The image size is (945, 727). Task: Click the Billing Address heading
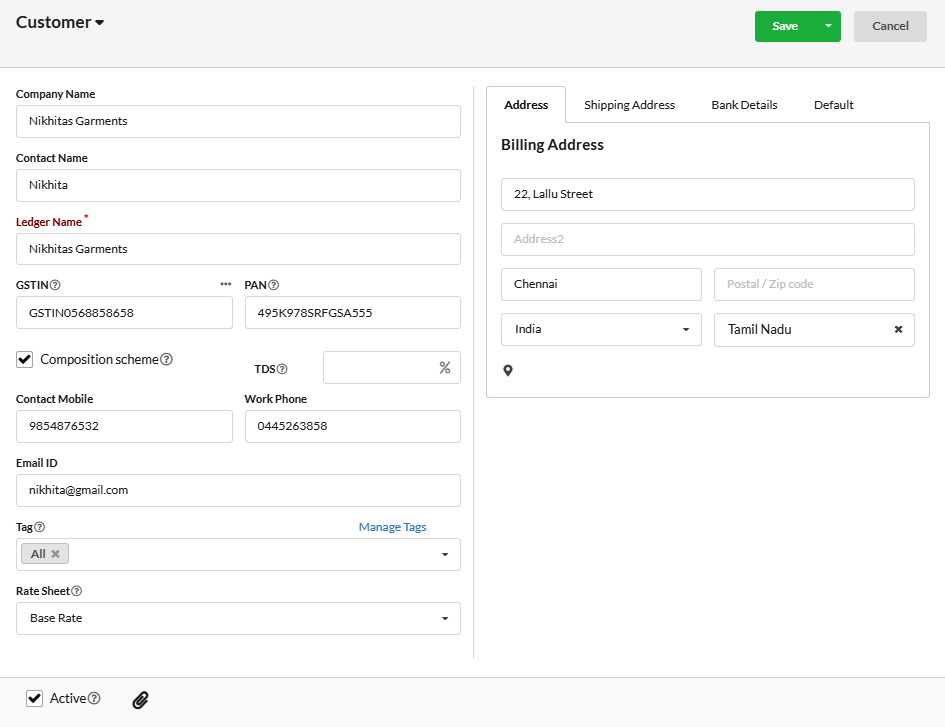click(x=552, y=145)
